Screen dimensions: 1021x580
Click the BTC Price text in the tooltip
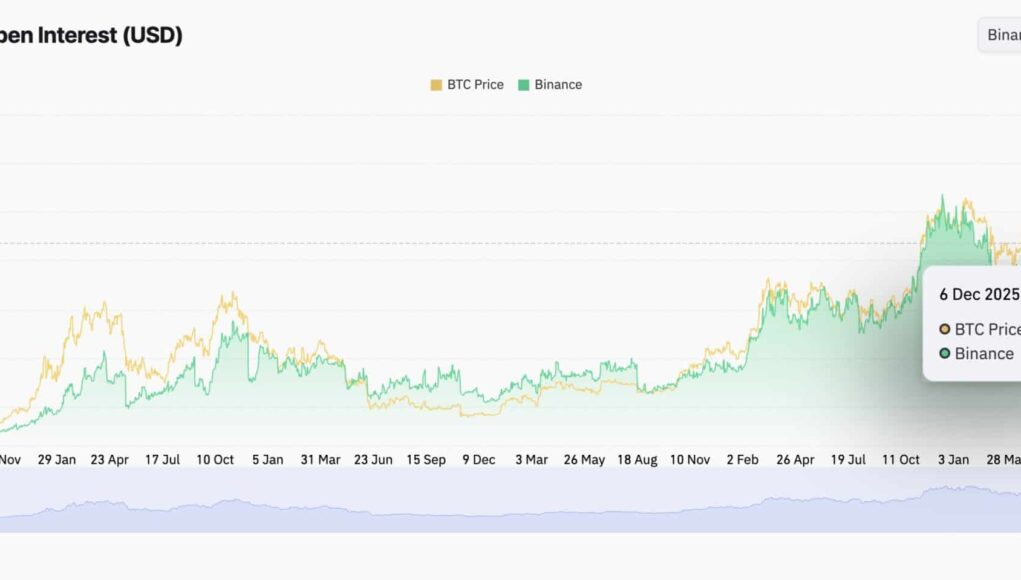[x=987, y=329]
